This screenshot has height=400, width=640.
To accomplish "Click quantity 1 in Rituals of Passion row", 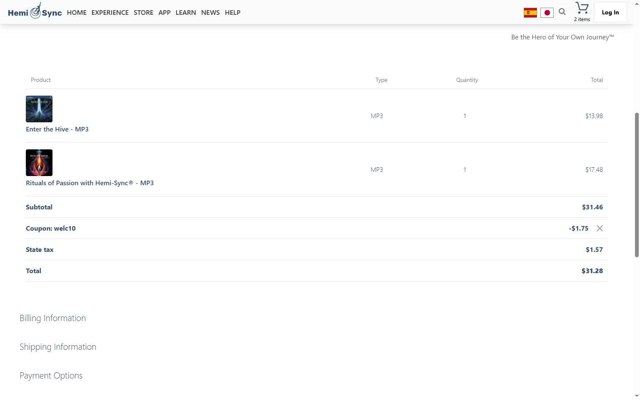I will [x=464, y=169].
